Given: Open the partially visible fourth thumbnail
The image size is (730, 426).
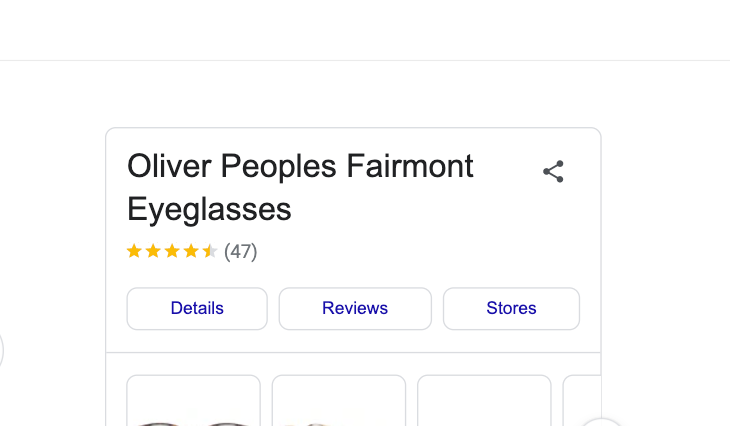Looking at the screenshot, I should coord(582,400).
